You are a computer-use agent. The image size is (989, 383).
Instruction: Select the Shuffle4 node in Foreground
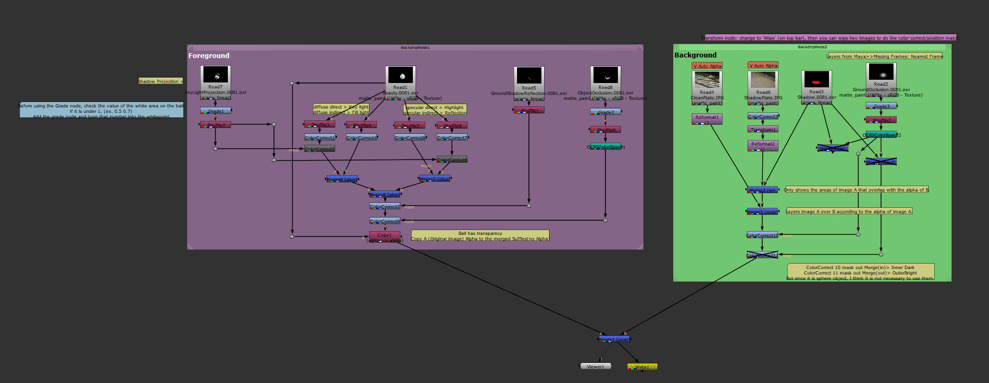click(x=361, y=124)
